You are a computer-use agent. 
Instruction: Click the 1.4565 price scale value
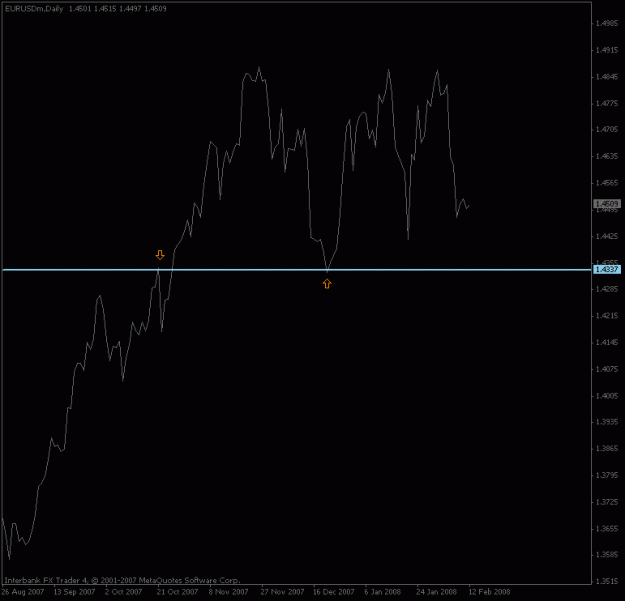(x=607, y=183)
